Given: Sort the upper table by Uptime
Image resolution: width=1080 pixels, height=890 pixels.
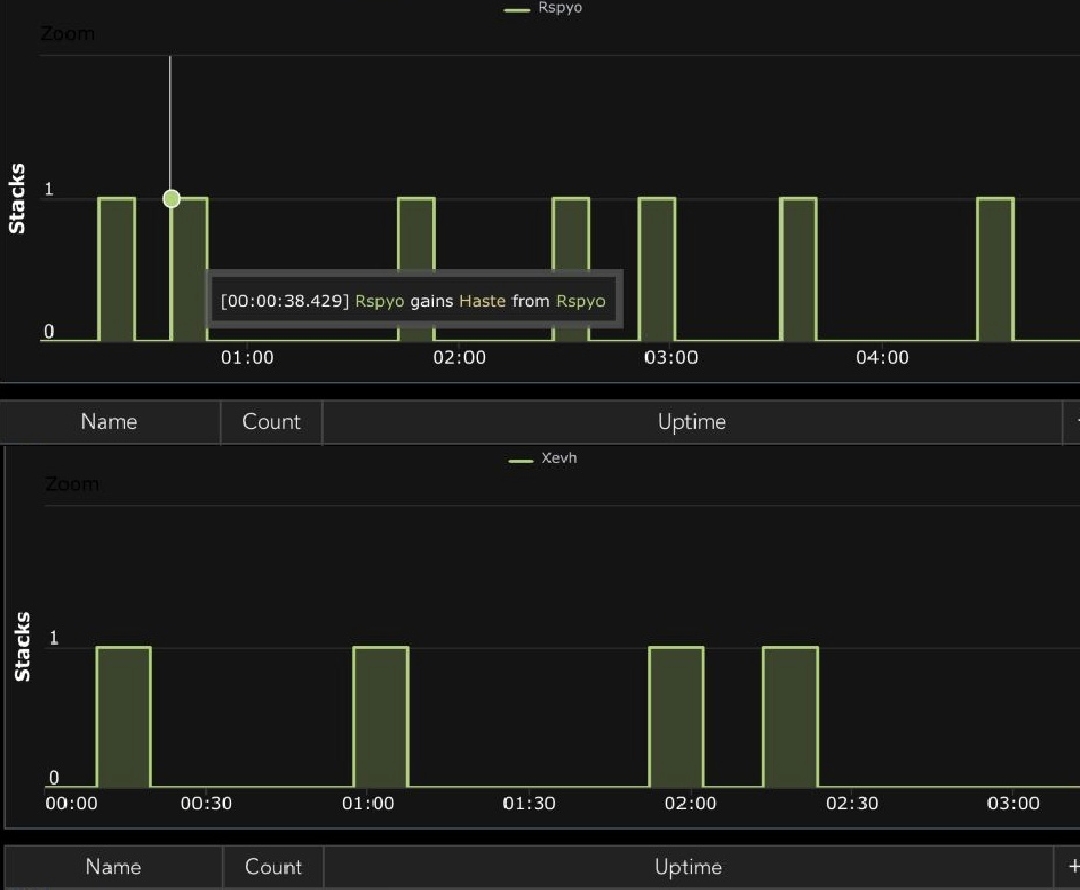Looking at the screenshot, I should pos(692,422).
